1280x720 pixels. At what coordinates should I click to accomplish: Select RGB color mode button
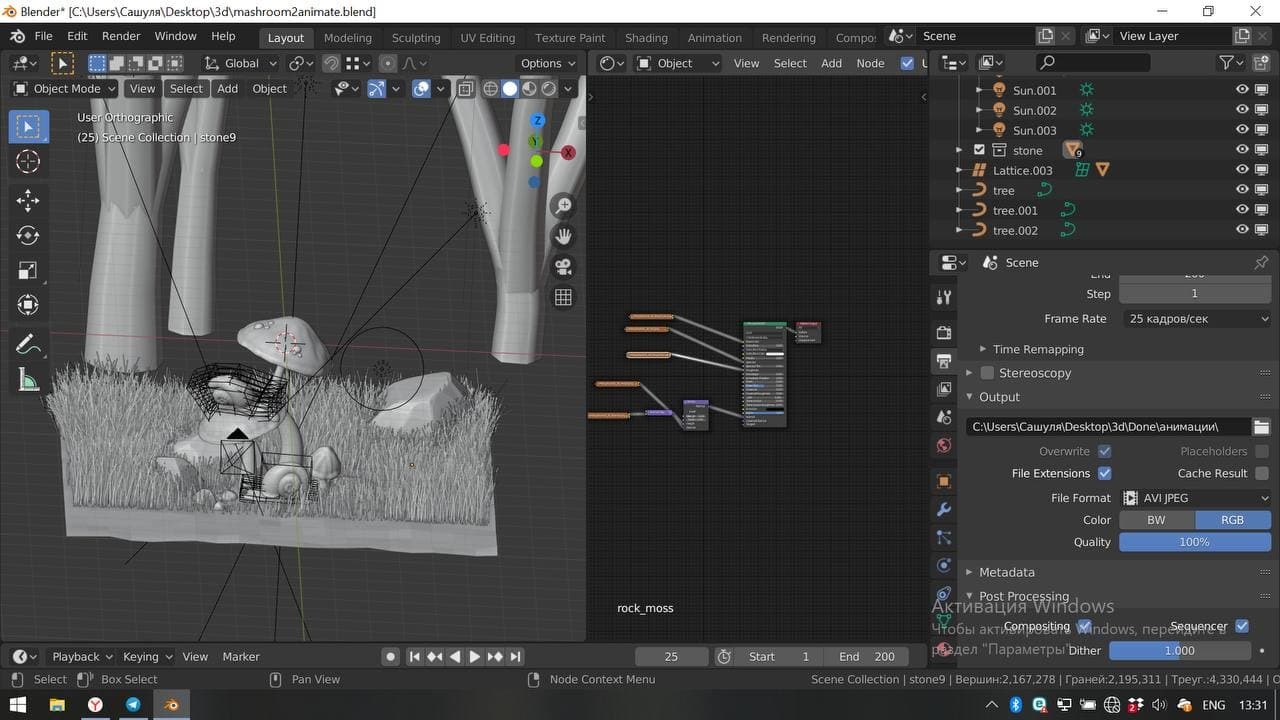tap(1233, 520)
